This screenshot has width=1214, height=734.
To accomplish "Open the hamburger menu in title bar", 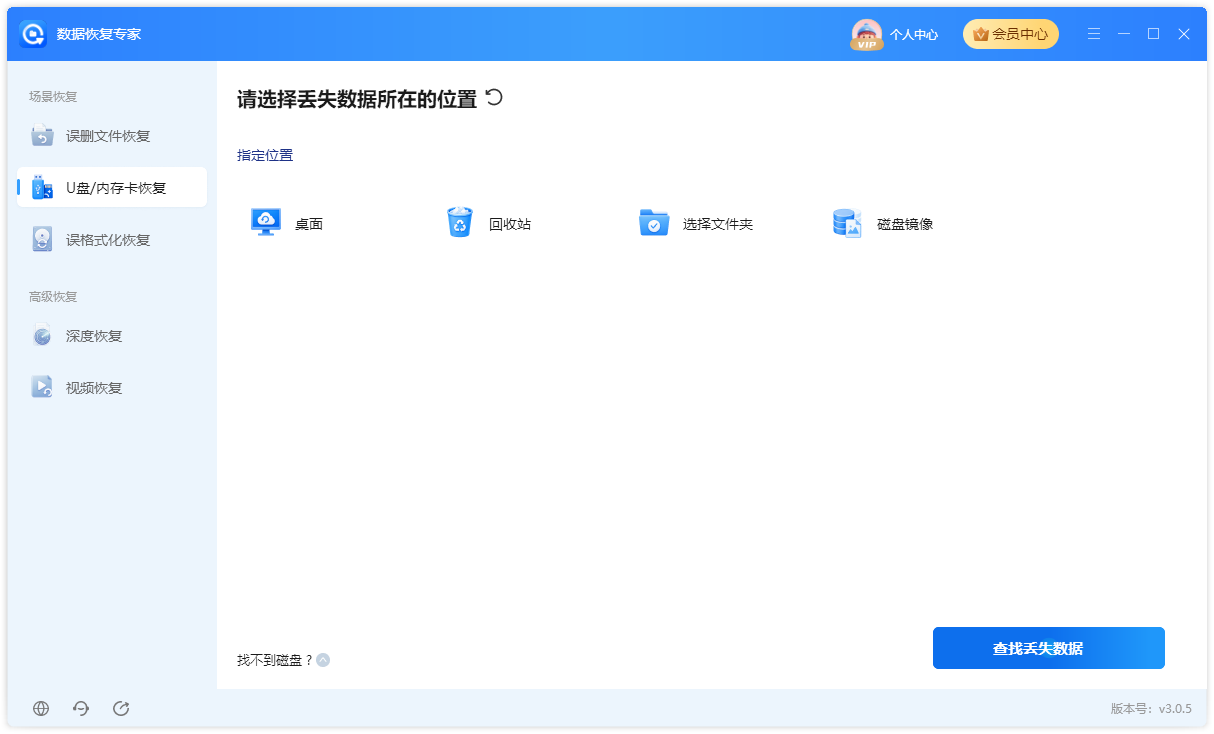I will click(x=1095, y=34).
